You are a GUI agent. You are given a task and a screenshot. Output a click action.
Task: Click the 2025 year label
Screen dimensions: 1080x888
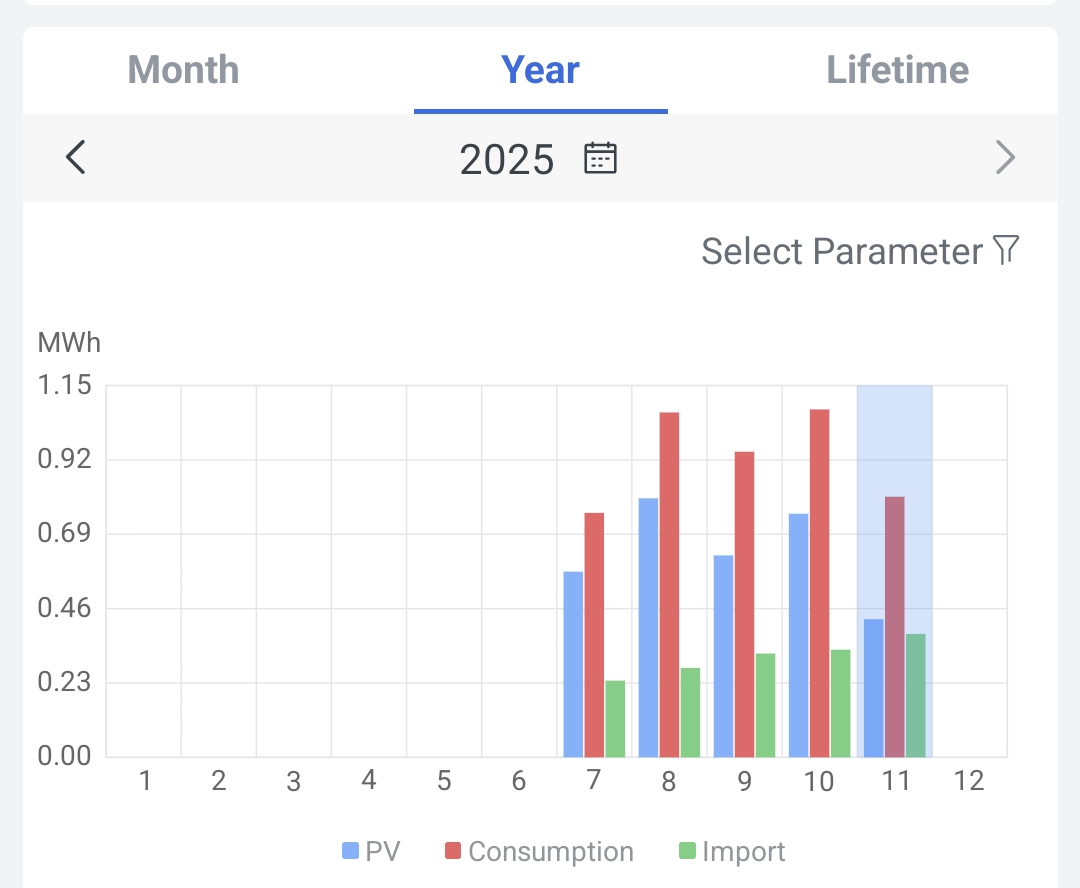click(506, 159)
